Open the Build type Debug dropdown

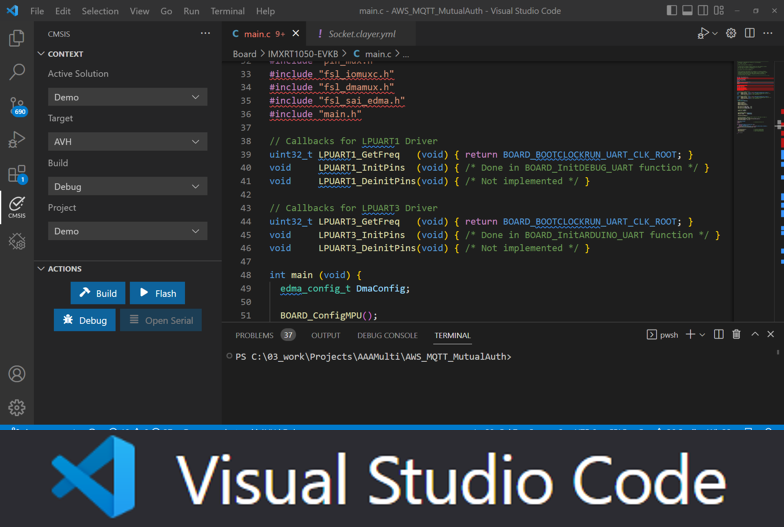pos(128,186)
